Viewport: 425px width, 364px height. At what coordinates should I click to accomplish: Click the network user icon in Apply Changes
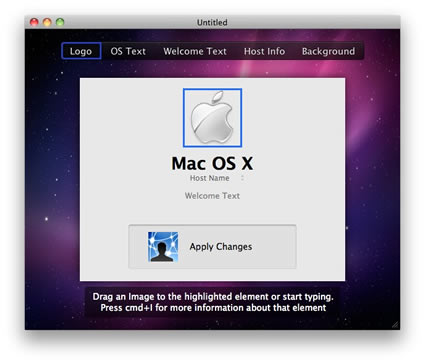163,247
